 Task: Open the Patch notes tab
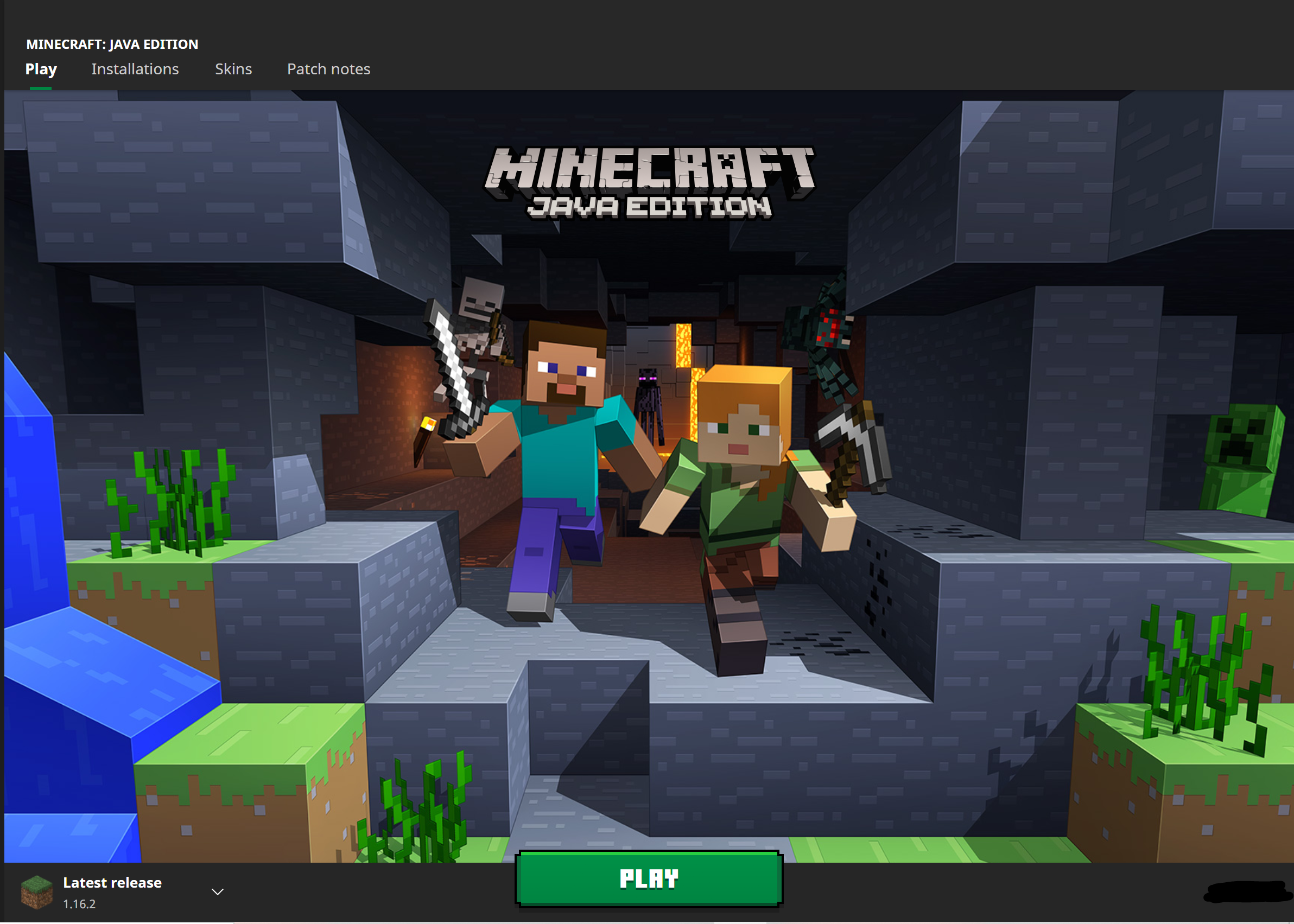328,69
